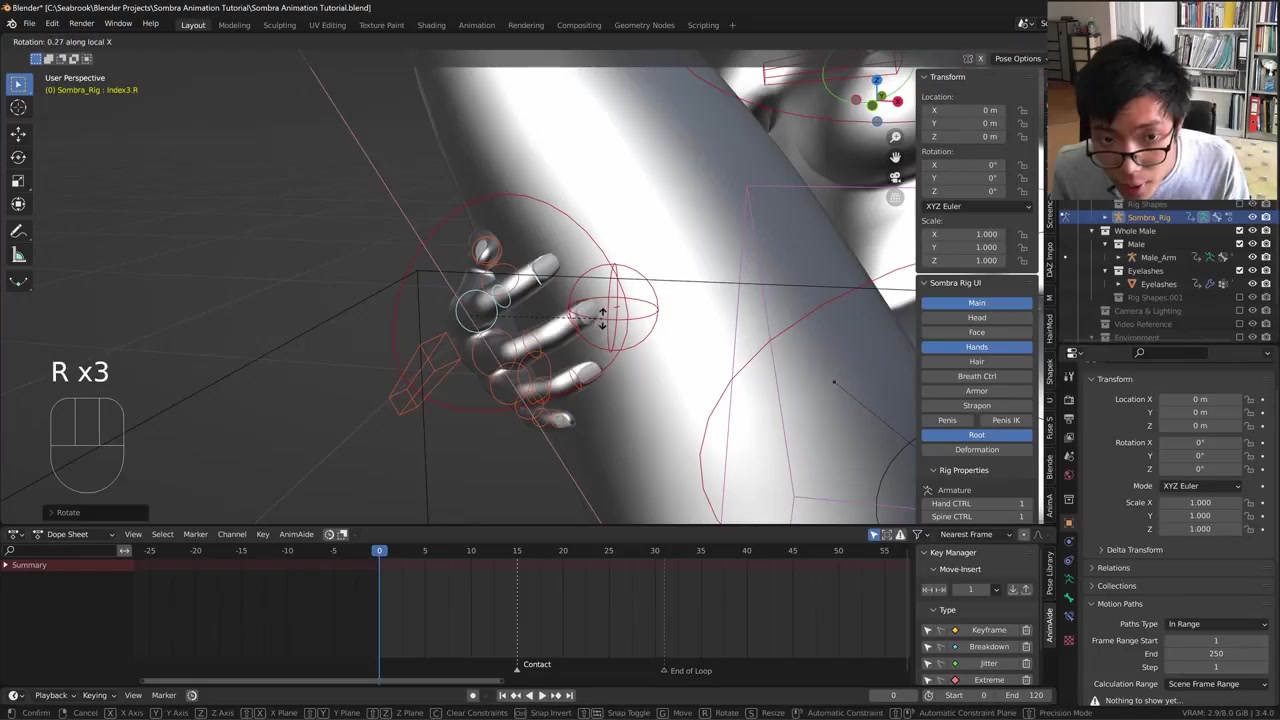Choose the Scale tool

point(18,181)
